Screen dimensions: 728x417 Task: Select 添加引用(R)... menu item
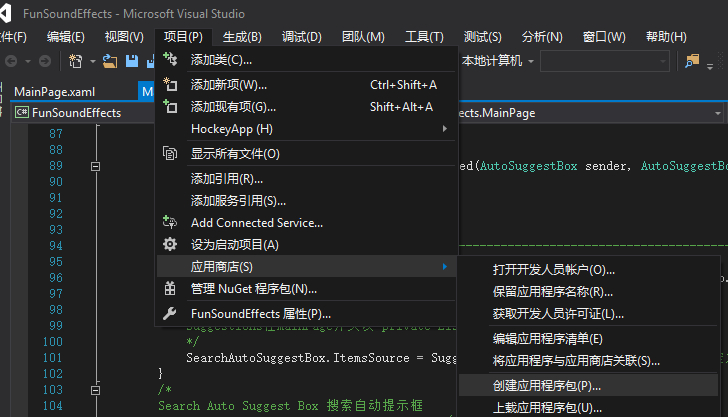[x=306, y=178]
